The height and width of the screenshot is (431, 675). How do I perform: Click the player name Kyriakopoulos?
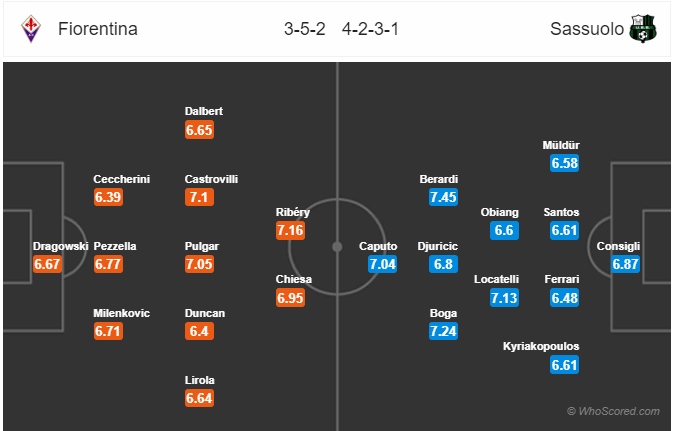[541, 347]
